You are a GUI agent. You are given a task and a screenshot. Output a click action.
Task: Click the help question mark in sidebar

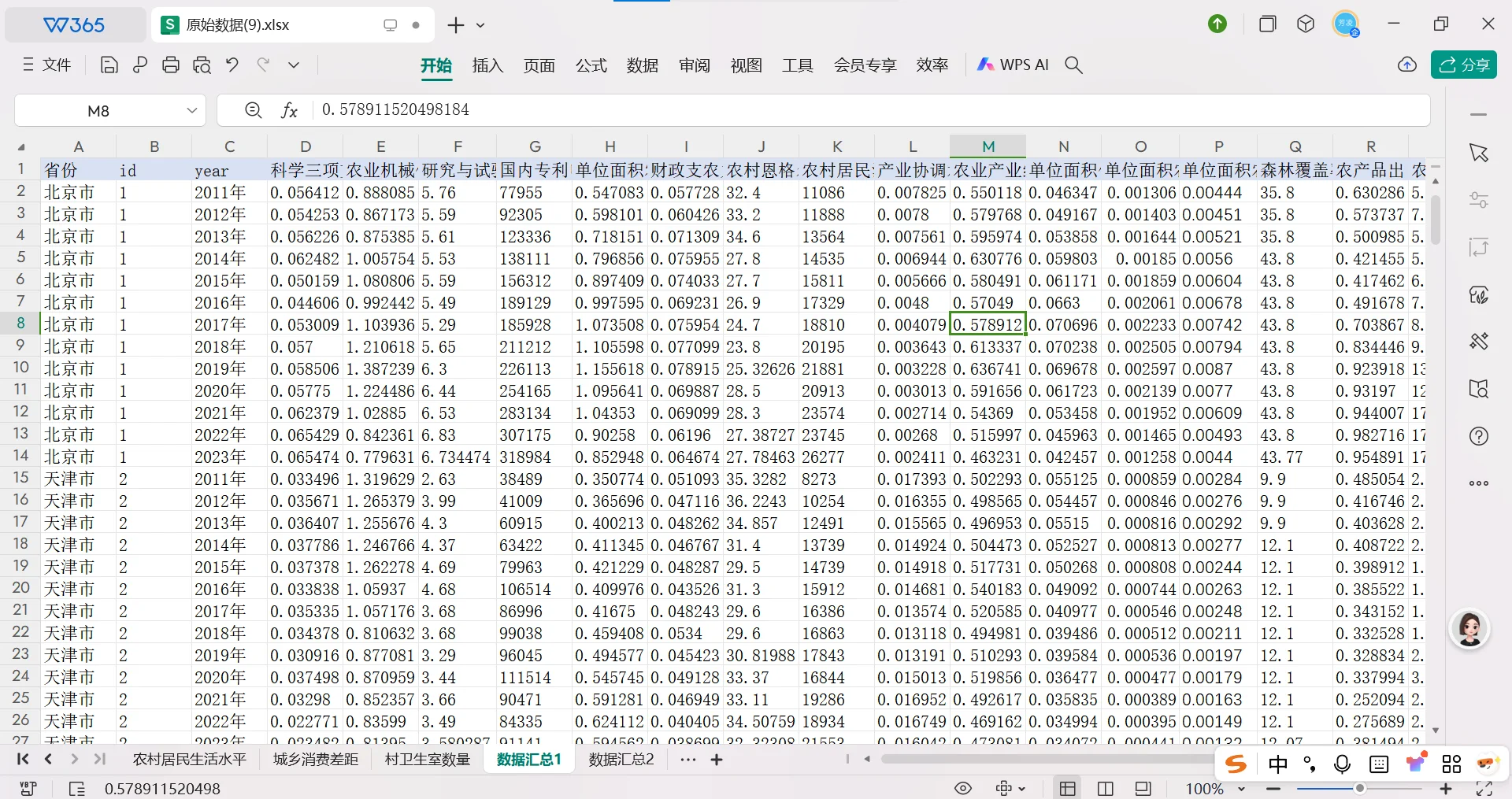[1479, 436]
